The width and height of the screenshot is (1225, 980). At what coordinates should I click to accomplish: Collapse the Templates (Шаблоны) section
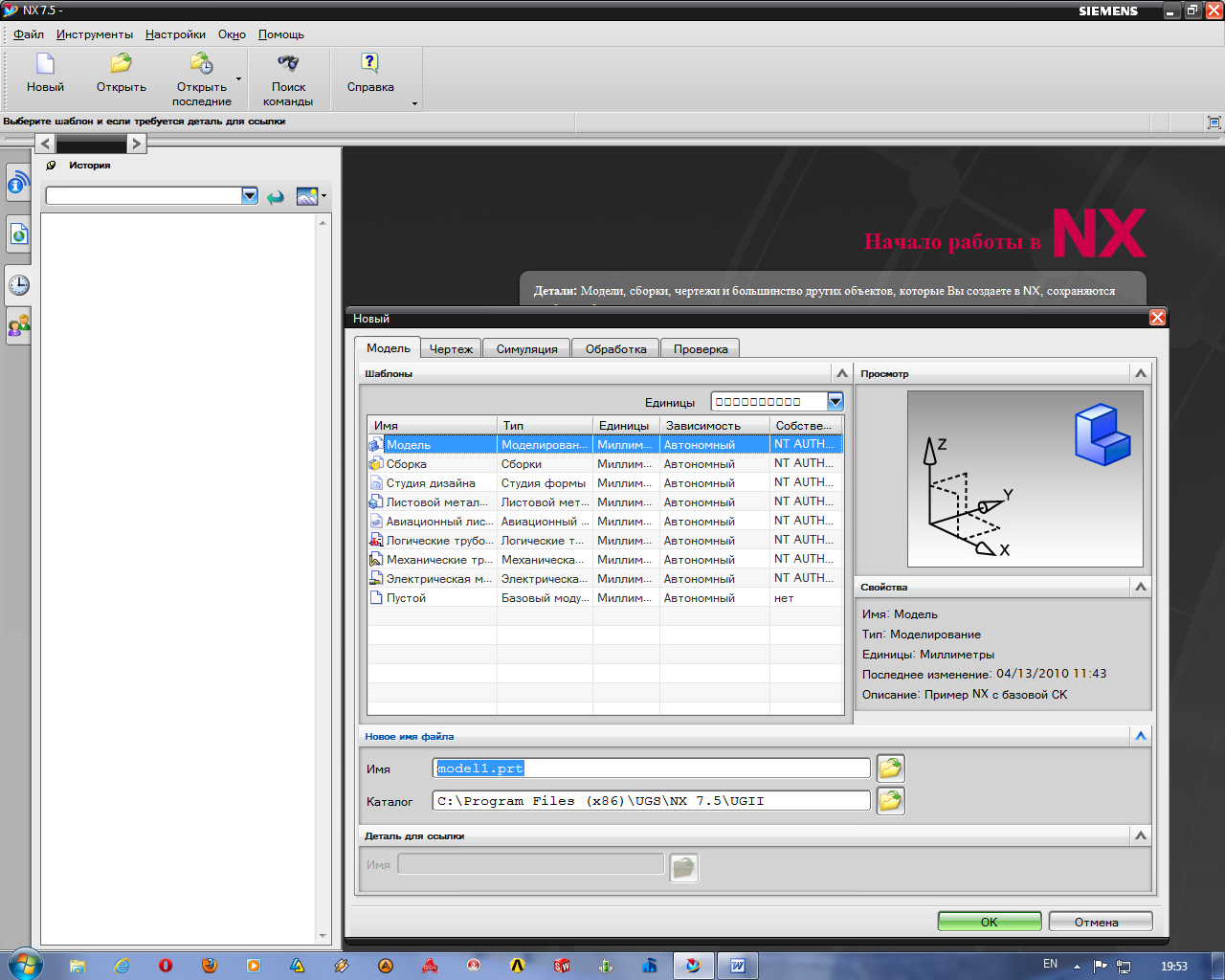[842, 373]
